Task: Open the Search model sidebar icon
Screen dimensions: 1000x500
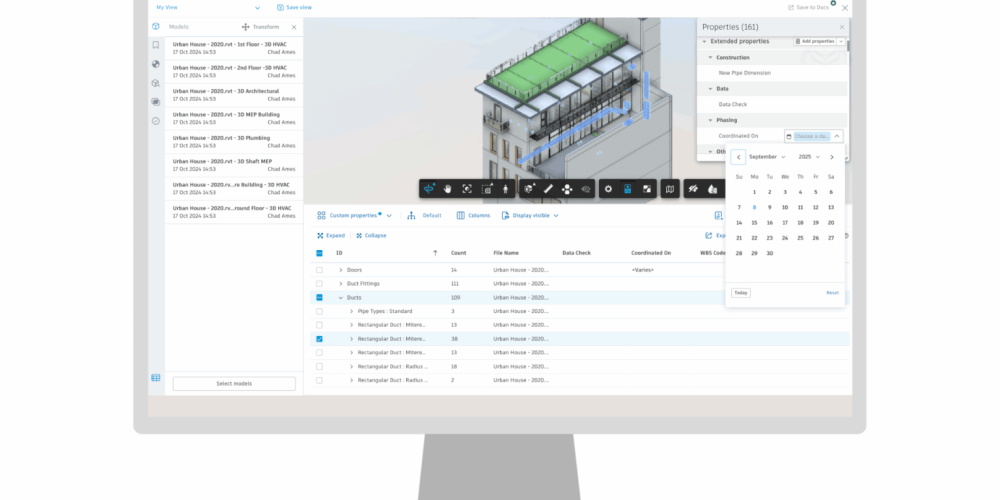Action: [156, 83]
